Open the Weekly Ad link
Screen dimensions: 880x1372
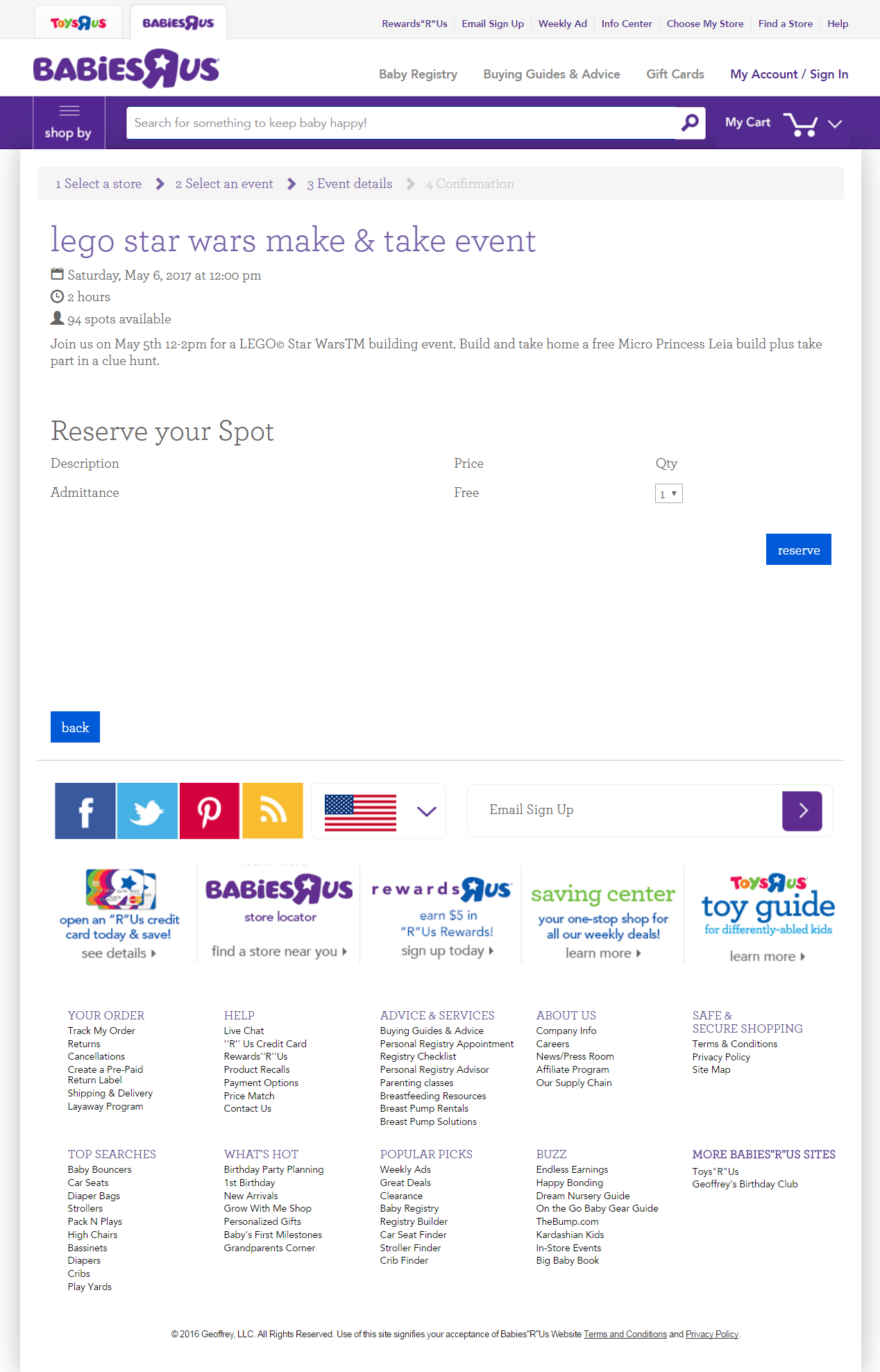(x=563, y=24)
